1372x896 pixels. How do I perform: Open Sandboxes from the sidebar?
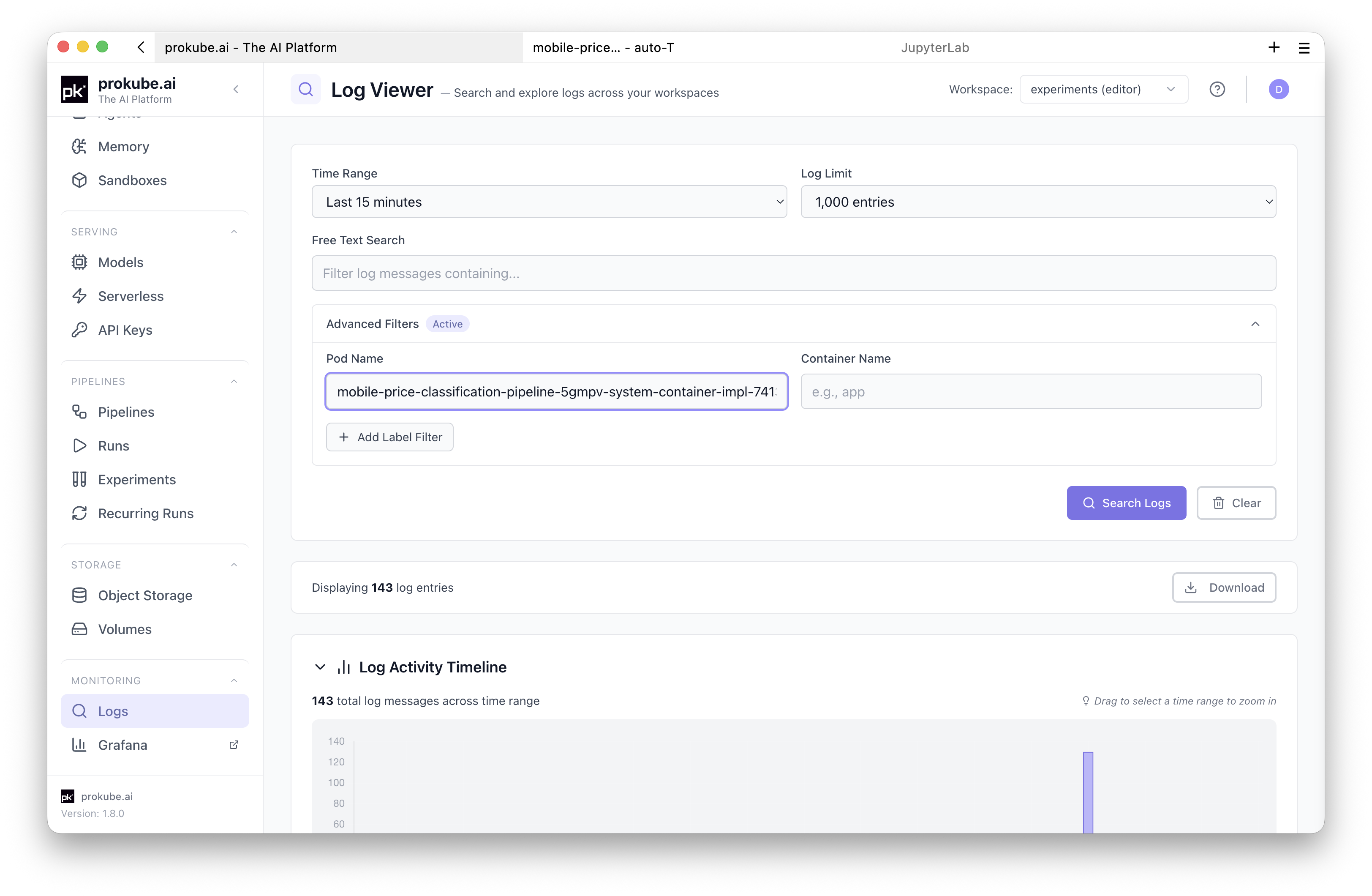pyautogui.click(x=155, y=180)
